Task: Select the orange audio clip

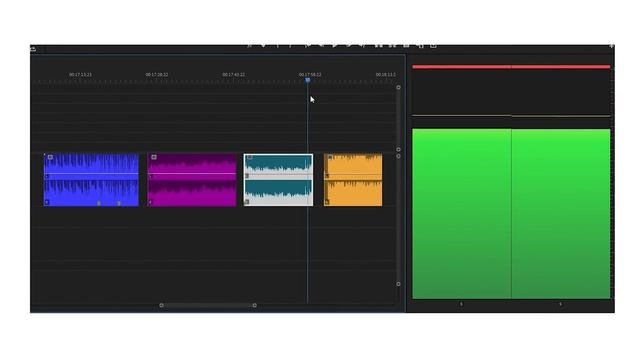Action: coord(353,180)
